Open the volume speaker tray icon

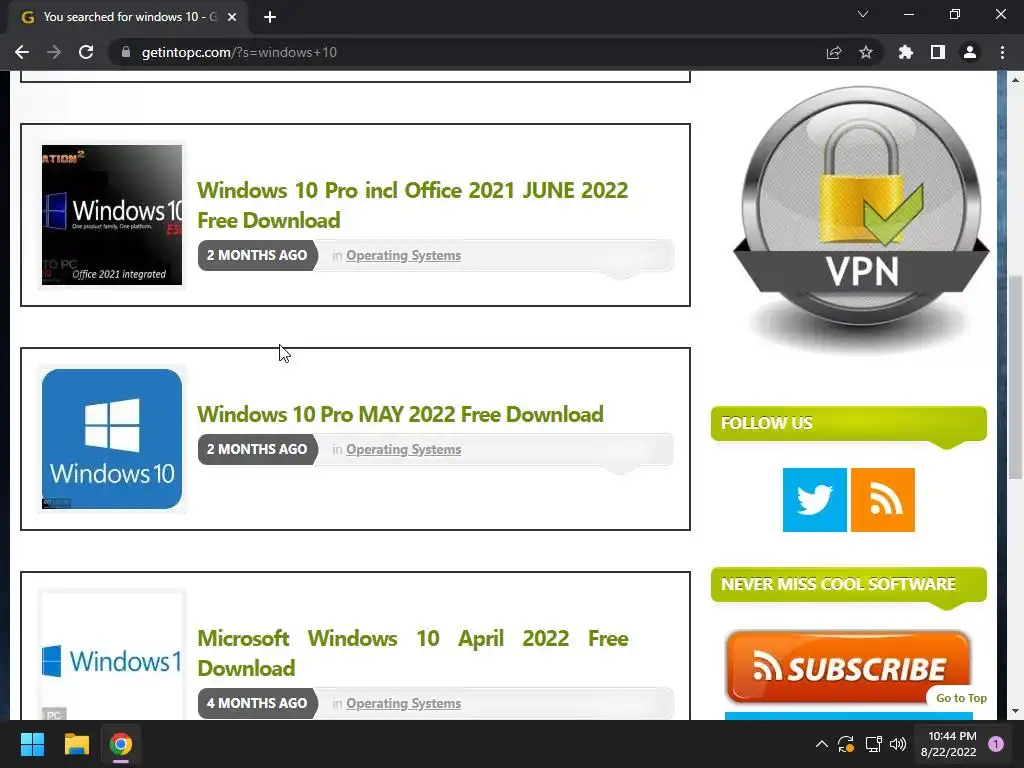(x=898, y=744)
